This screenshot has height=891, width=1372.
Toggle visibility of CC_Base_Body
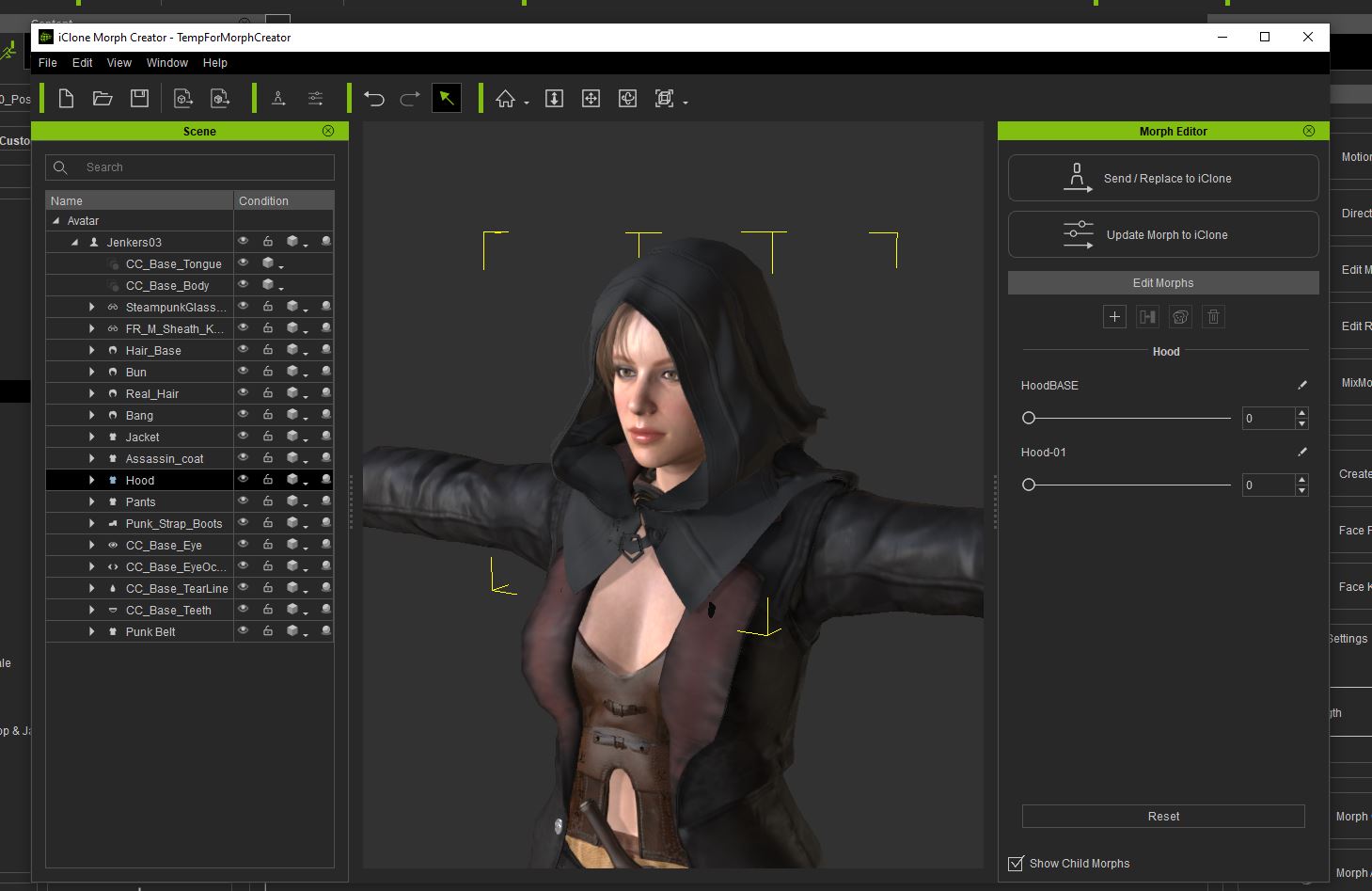[x=244, y=285]
